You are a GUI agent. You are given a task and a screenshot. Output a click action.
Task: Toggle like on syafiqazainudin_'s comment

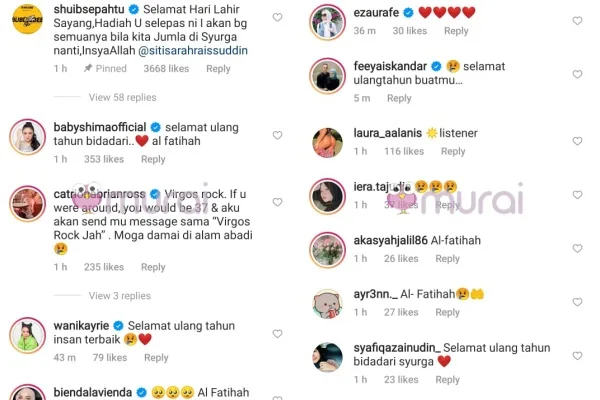point(577,356)
